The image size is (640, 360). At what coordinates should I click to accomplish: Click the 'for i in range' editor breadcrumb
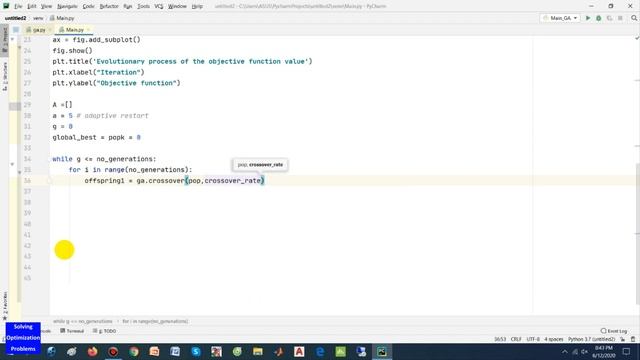coord(155,321)
